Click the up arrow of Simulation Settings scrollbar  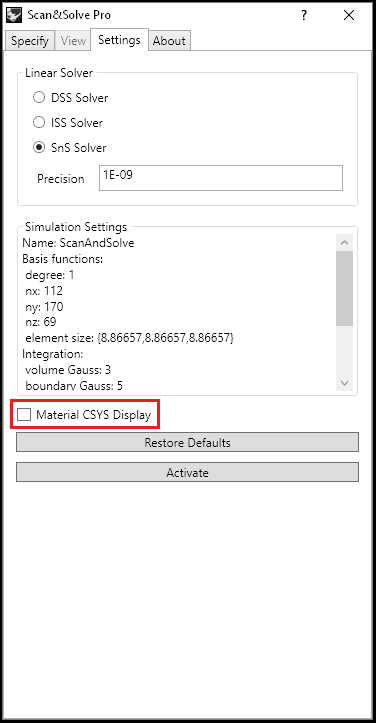click(345, 243)
